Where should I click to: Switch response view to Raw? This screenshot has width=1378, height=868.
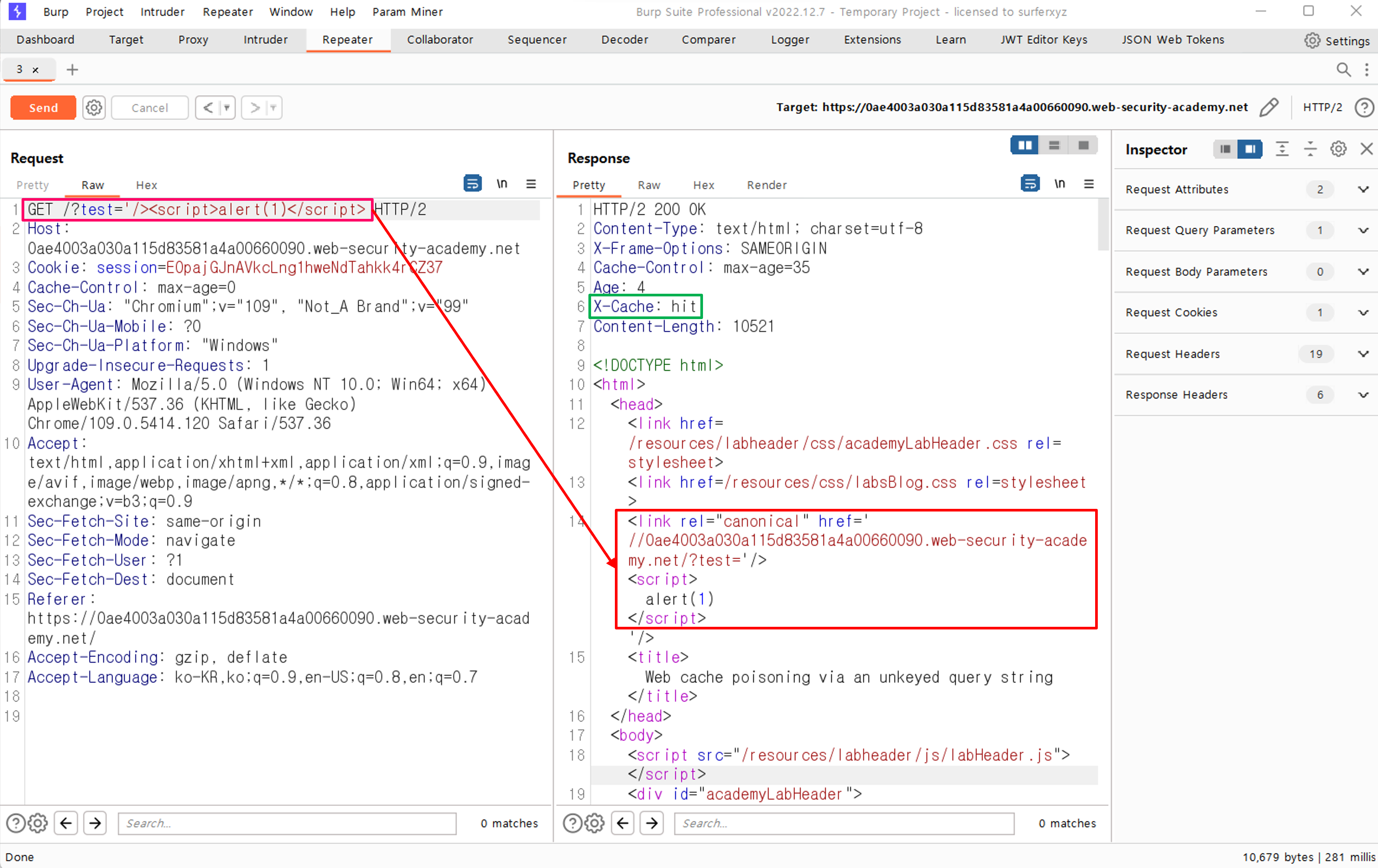tap(649, 185)
